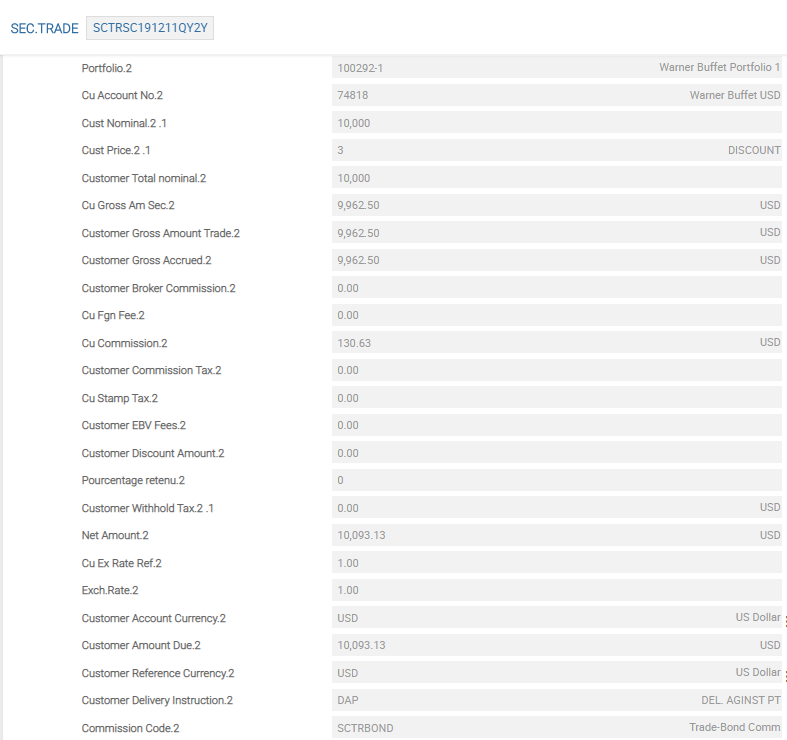Click the dotted icon beside Customer Account Currency.2

[x=785, y=621]
